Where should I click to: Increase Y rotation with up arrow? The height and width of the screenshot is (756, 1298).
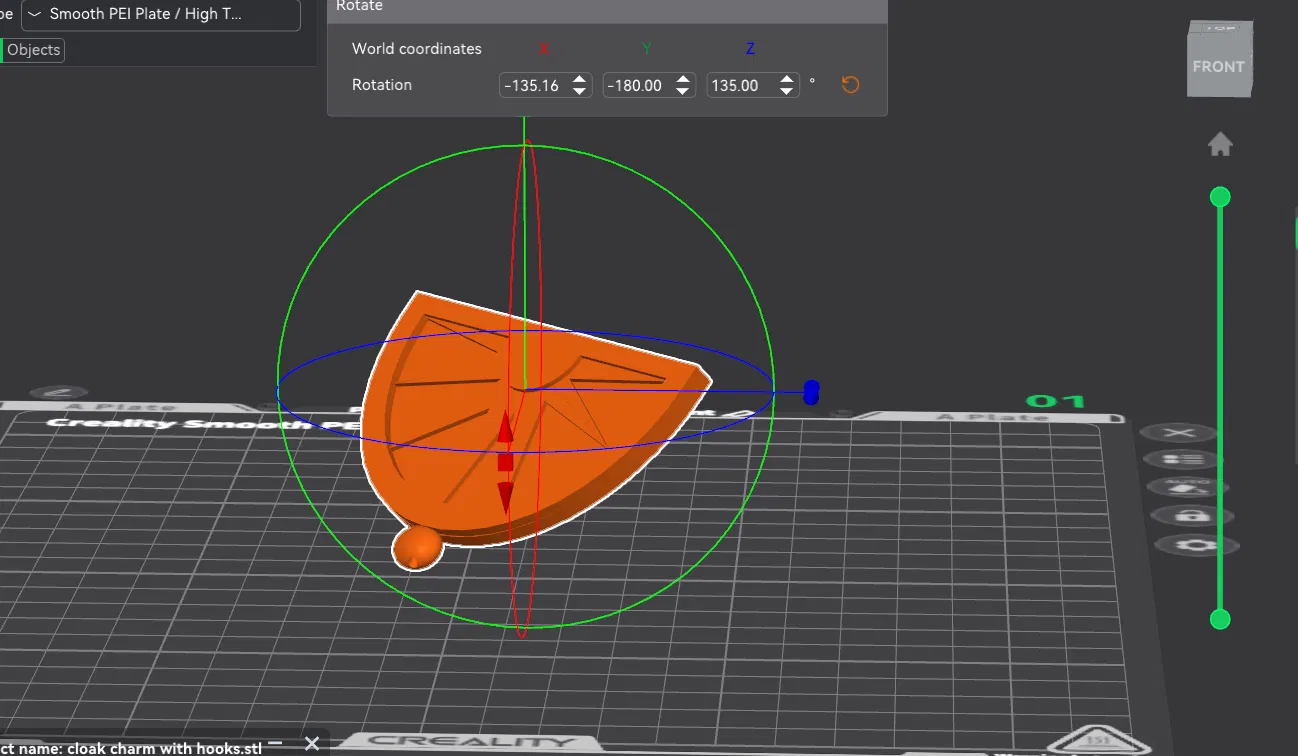click(684, 79)
